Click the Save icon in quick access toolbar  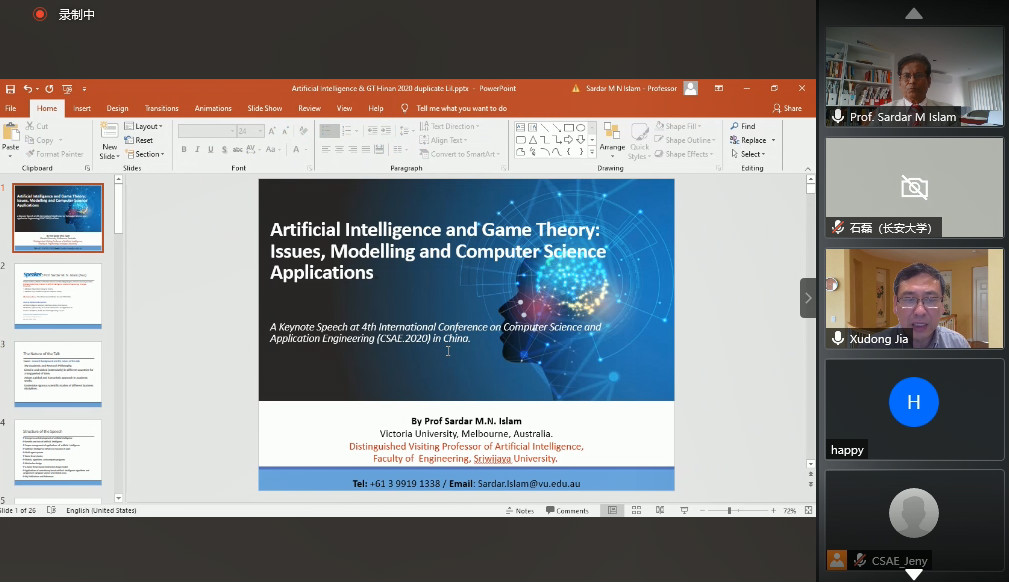click(10, 89)
